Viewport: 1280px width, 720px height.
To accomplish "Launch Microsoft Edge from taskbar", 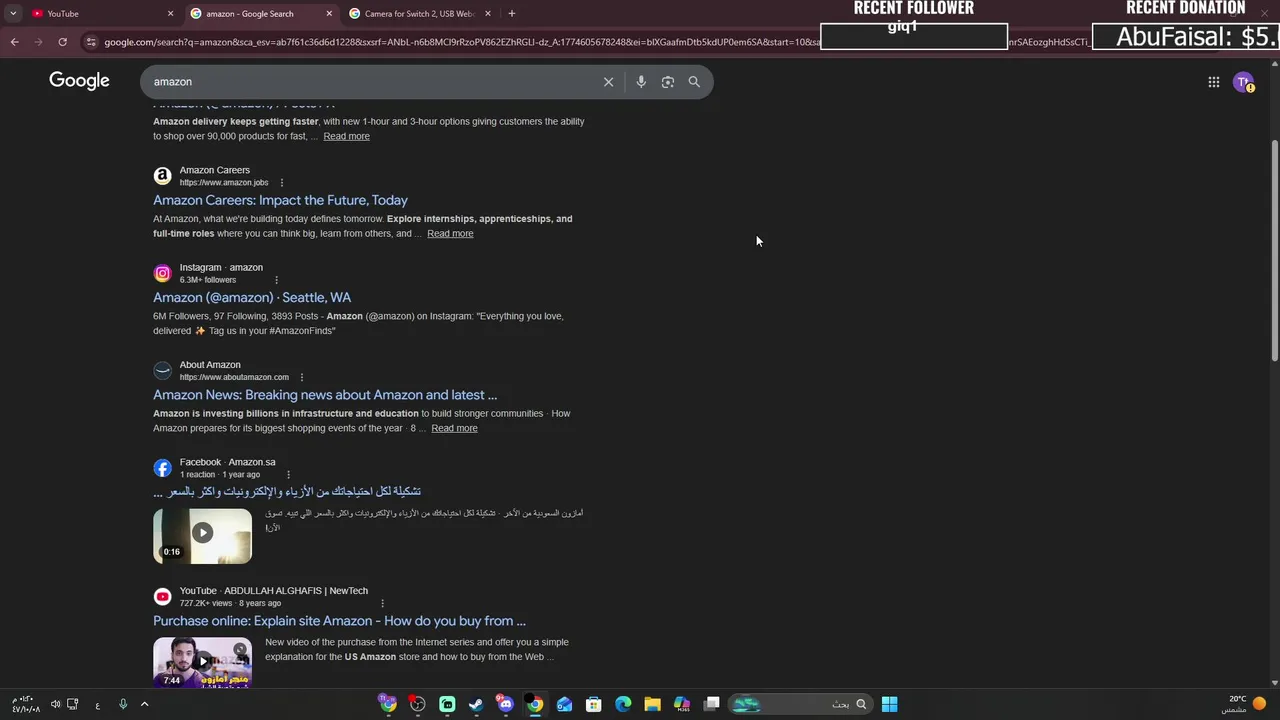I will coord(623,704).
